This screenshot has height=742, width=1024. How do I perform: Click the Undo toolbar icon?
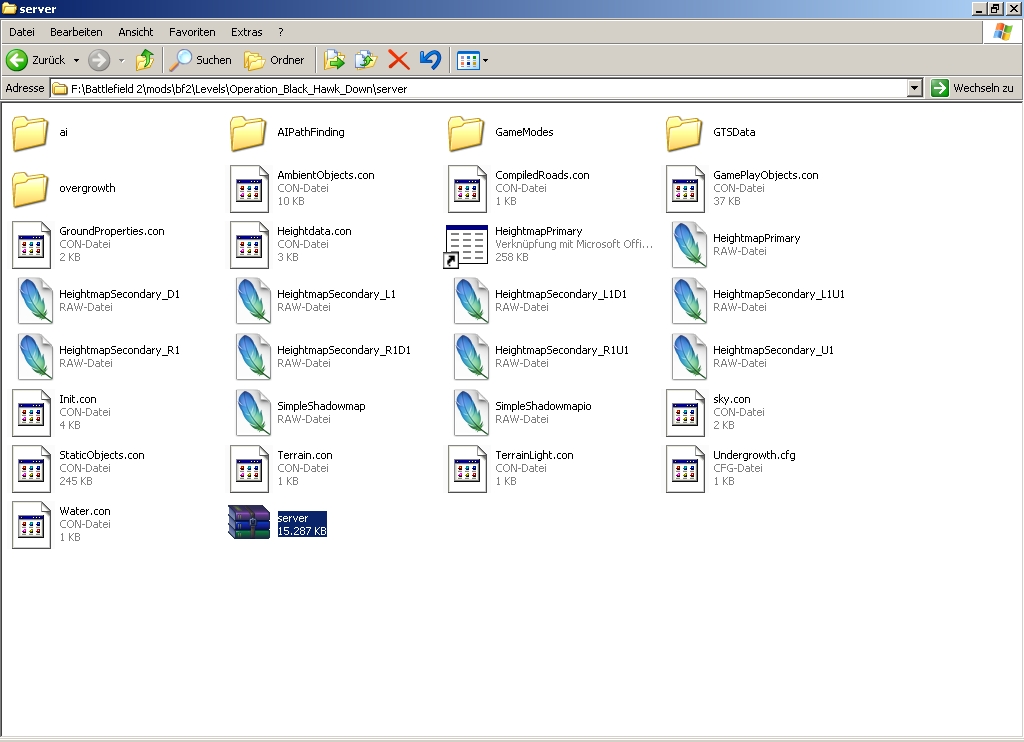click(x=430, y=60)
